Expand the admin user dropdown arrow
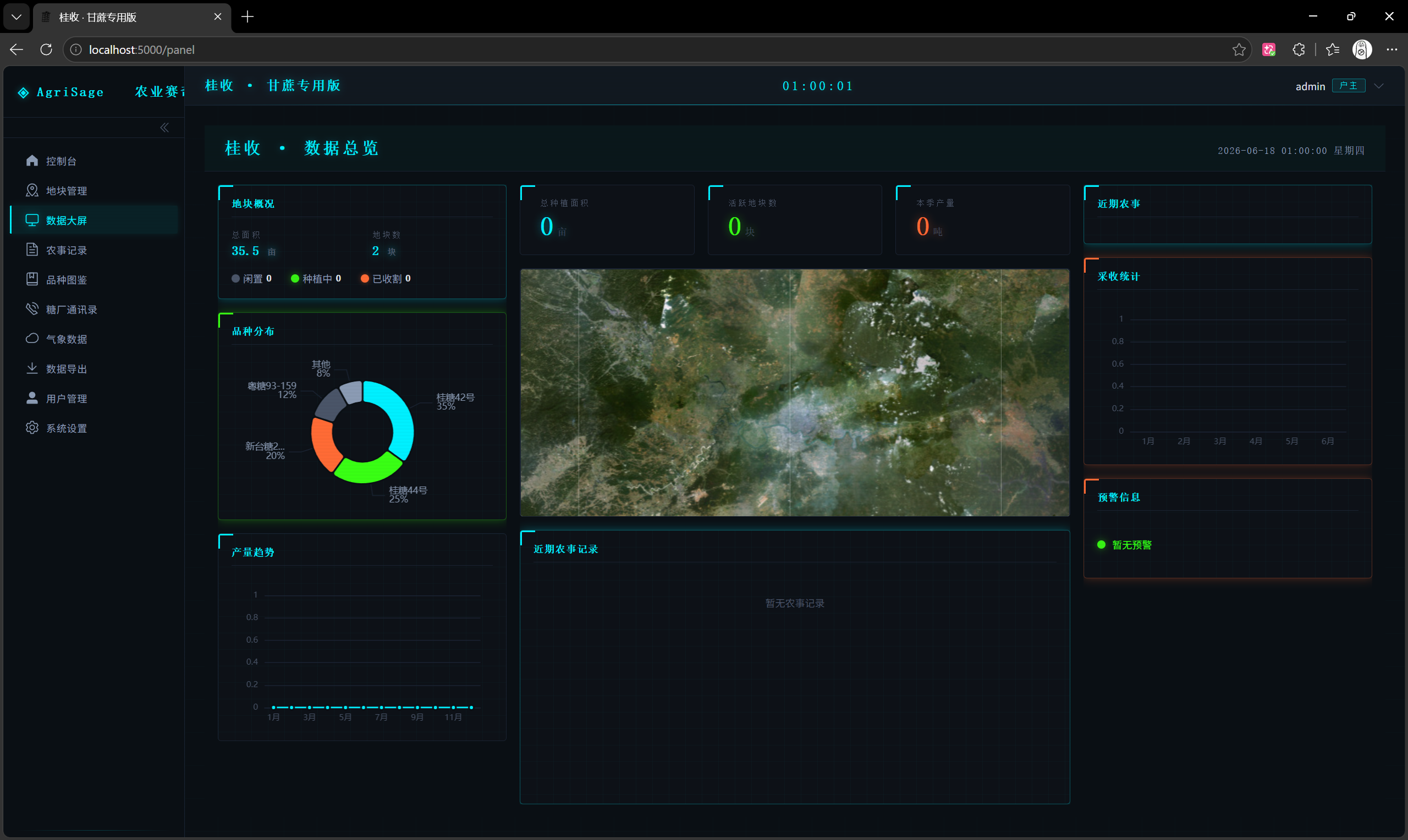This screenshot has height=840, width=1408. tap(1379, 86)
